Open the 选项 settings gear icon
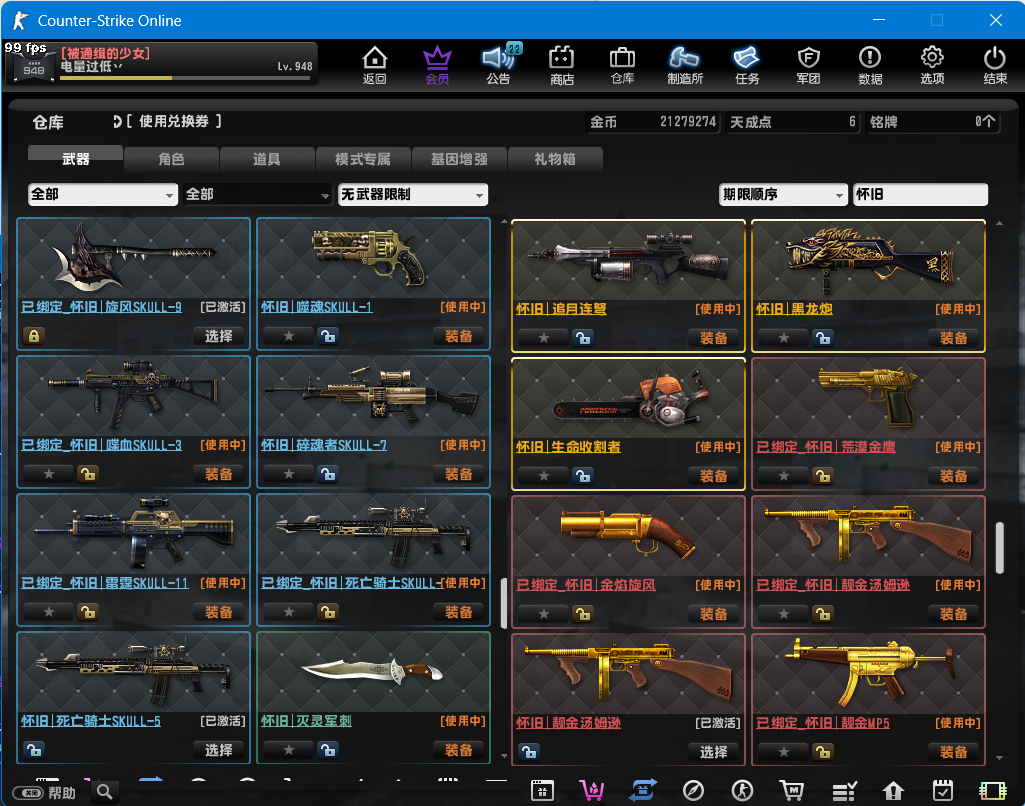 pos(932,65)
